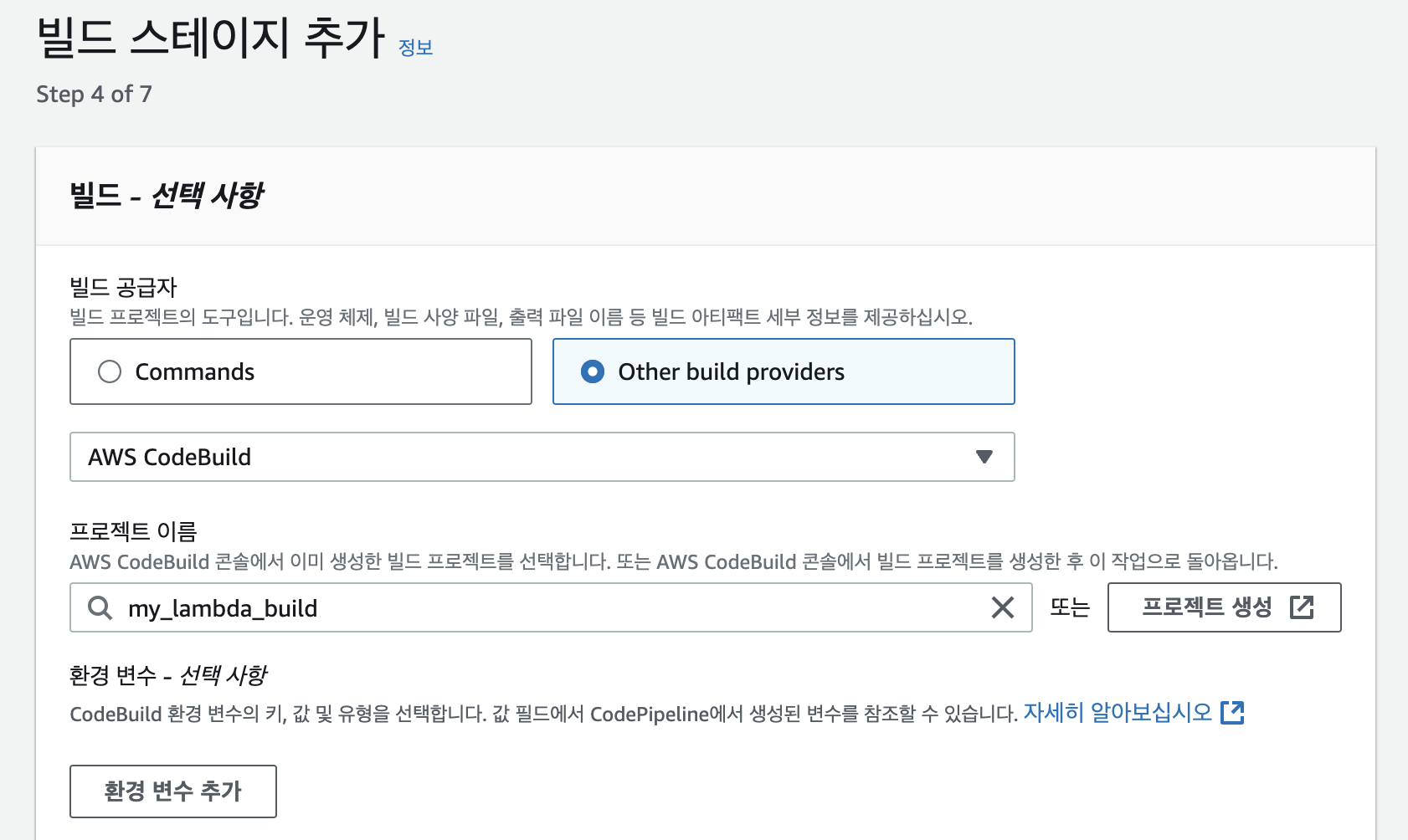Viewport: 1408px width, 840px height.
Task: Open the 자세히 알아보십시오 link
Action: point(1118,713)
